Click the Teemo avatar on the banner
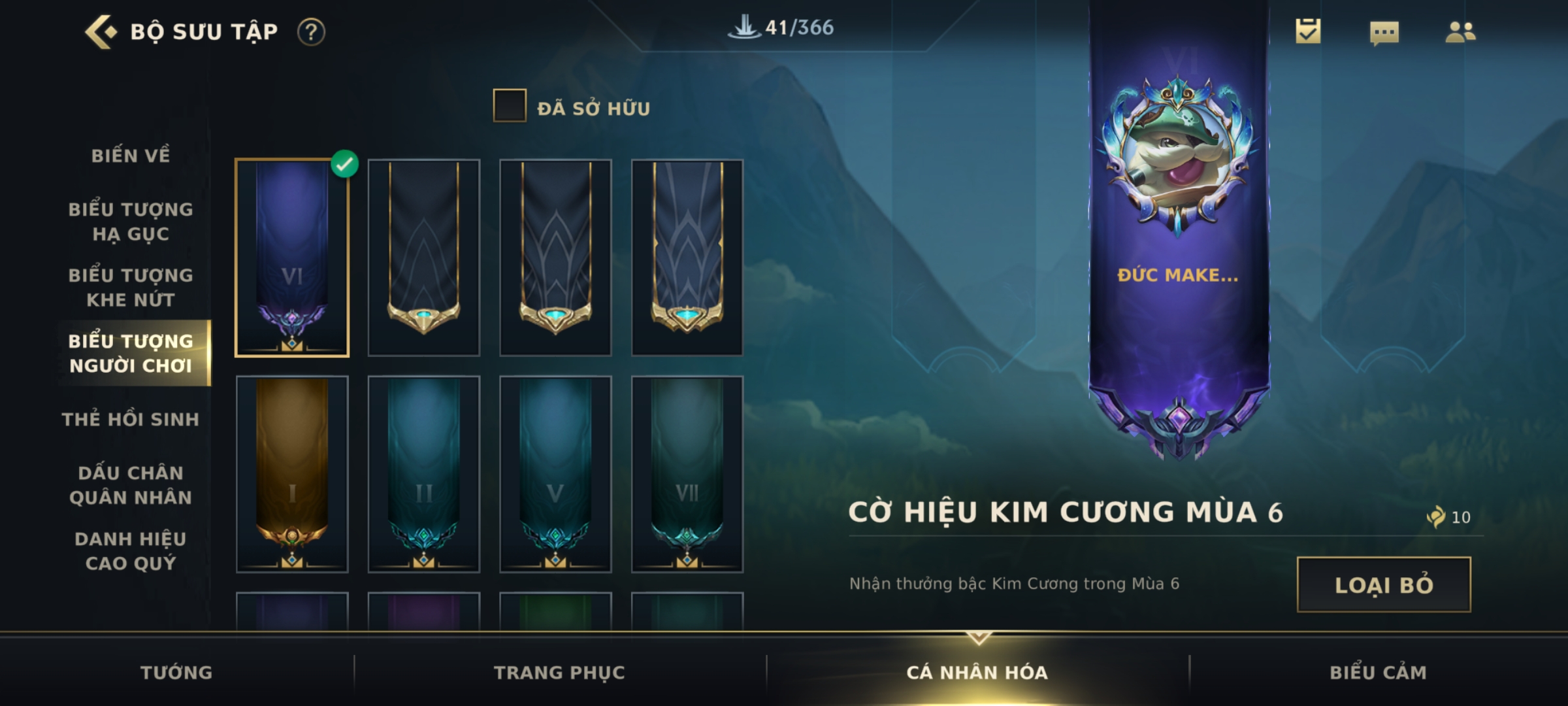The image size is (1568, 706). (1178, 157)
